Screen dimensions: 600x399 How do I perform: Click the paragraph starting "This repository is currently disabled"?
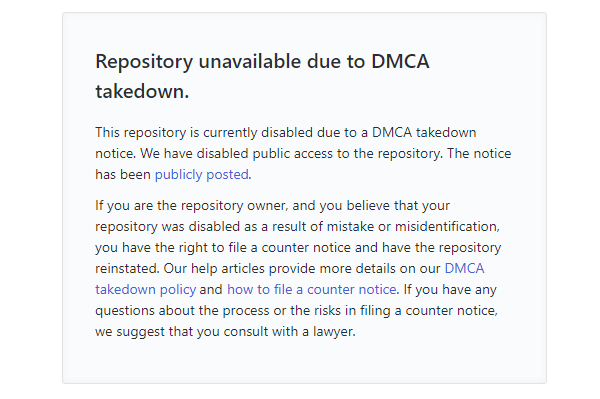point(303,153)
